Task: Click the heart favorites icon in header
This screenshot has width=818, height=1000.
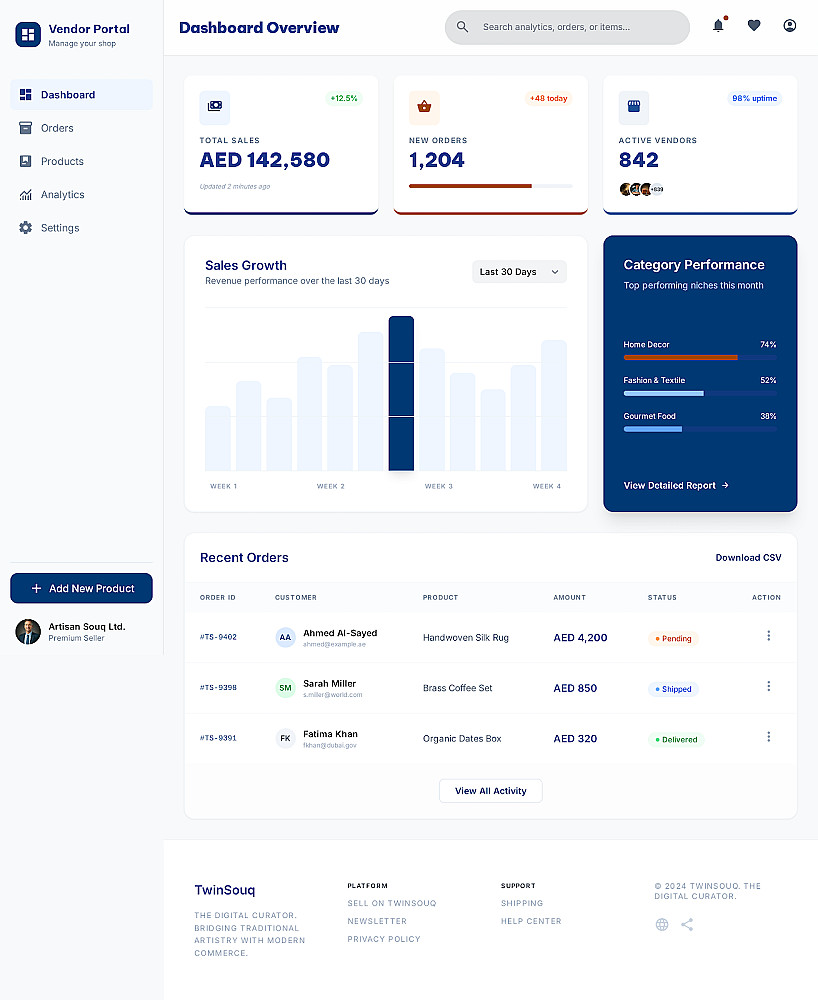Action: point(754,26)
